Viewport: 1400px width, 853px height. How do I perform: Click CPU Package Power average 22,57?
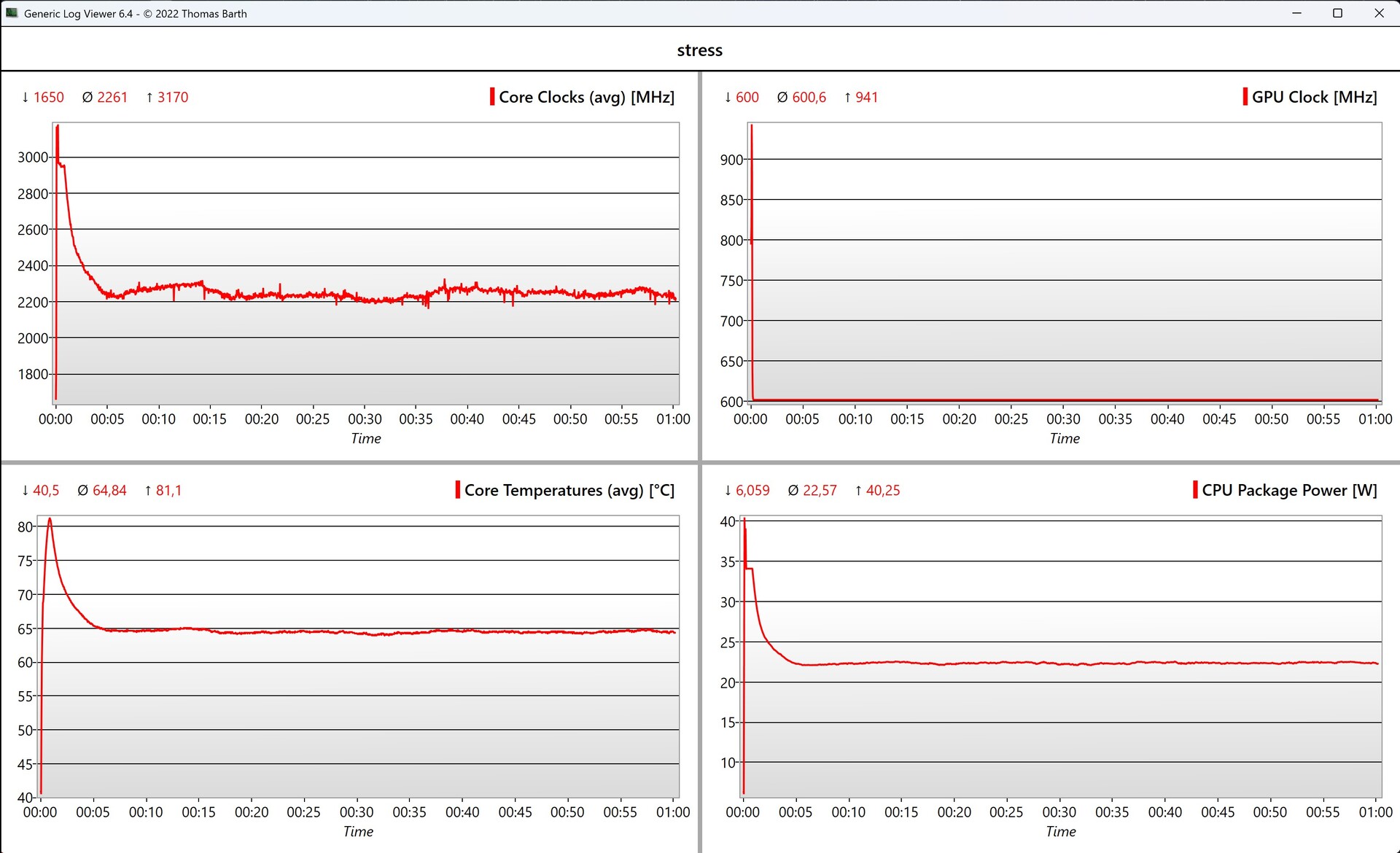[820, 490]
